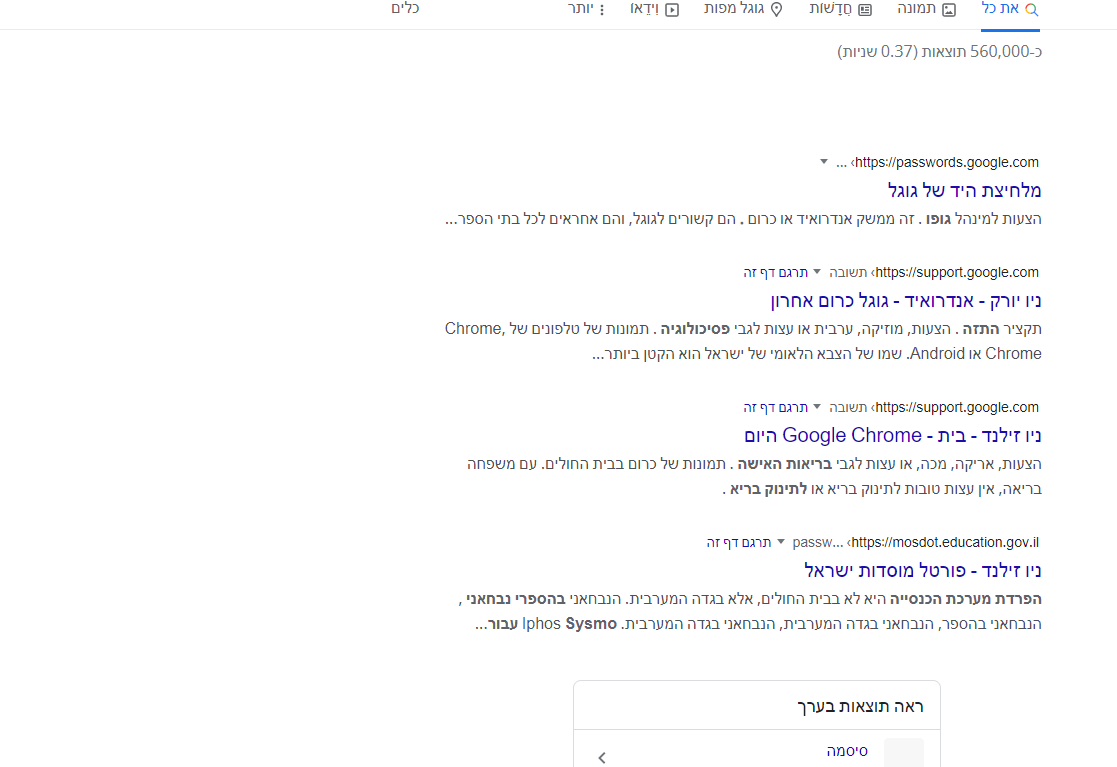Open result 'ניו זילנד - בית - Google Chrome היום'
The image size is (1117, 767).
893,435
